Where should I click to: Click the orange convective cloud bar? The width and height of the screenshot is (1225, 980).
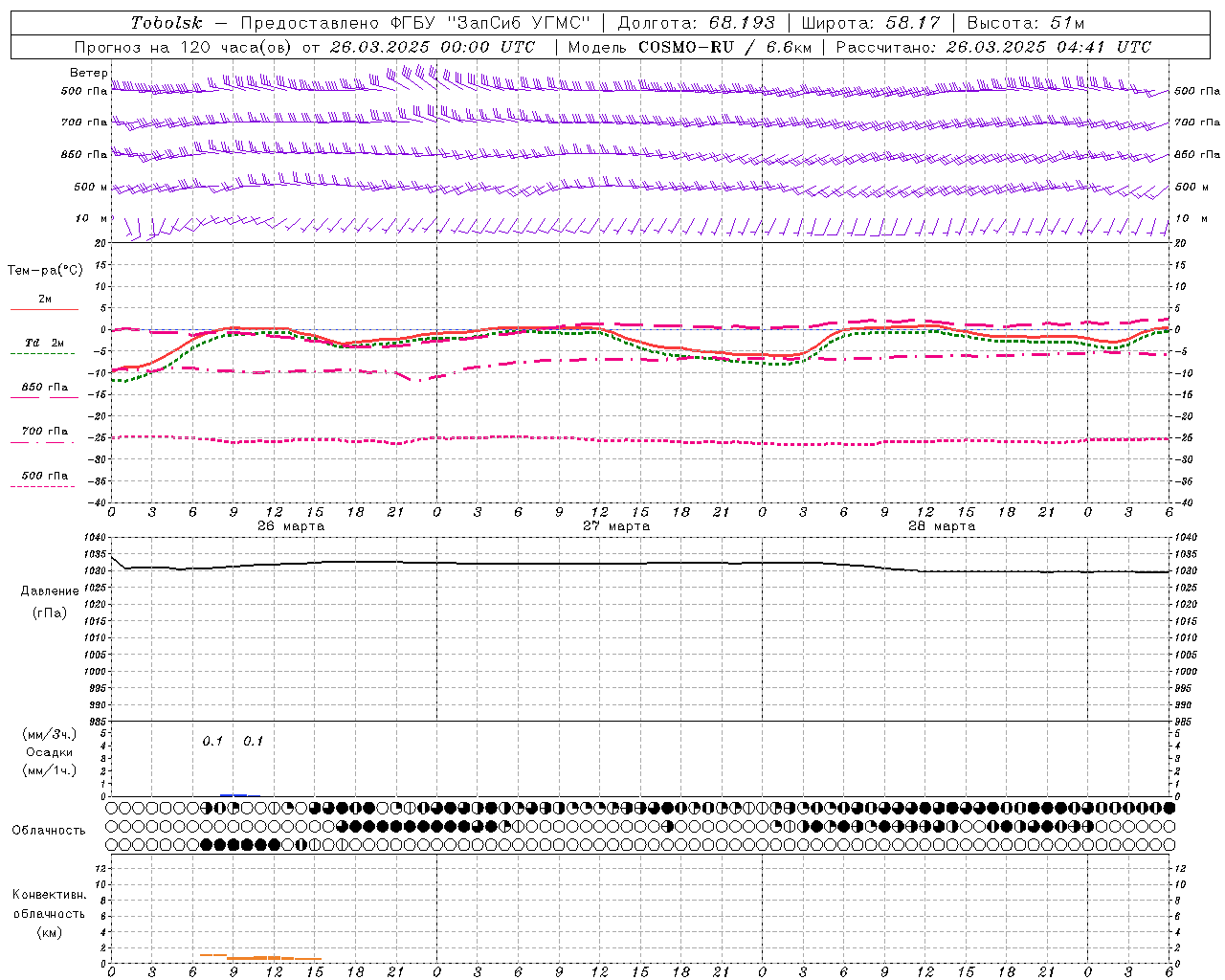260,957
